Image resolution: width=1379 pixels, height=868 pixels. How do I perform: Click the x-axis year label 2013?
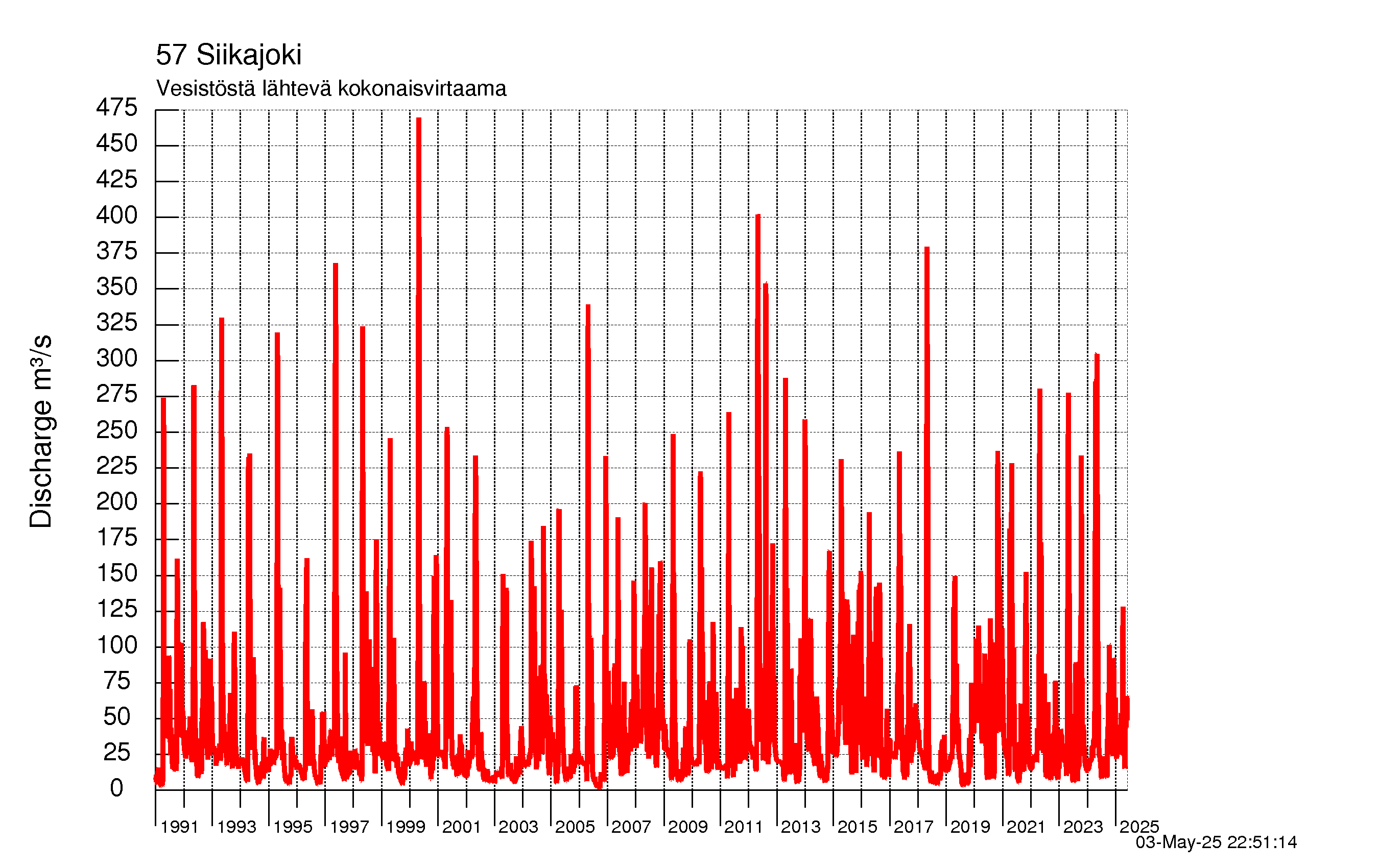(x=801, y=827)
